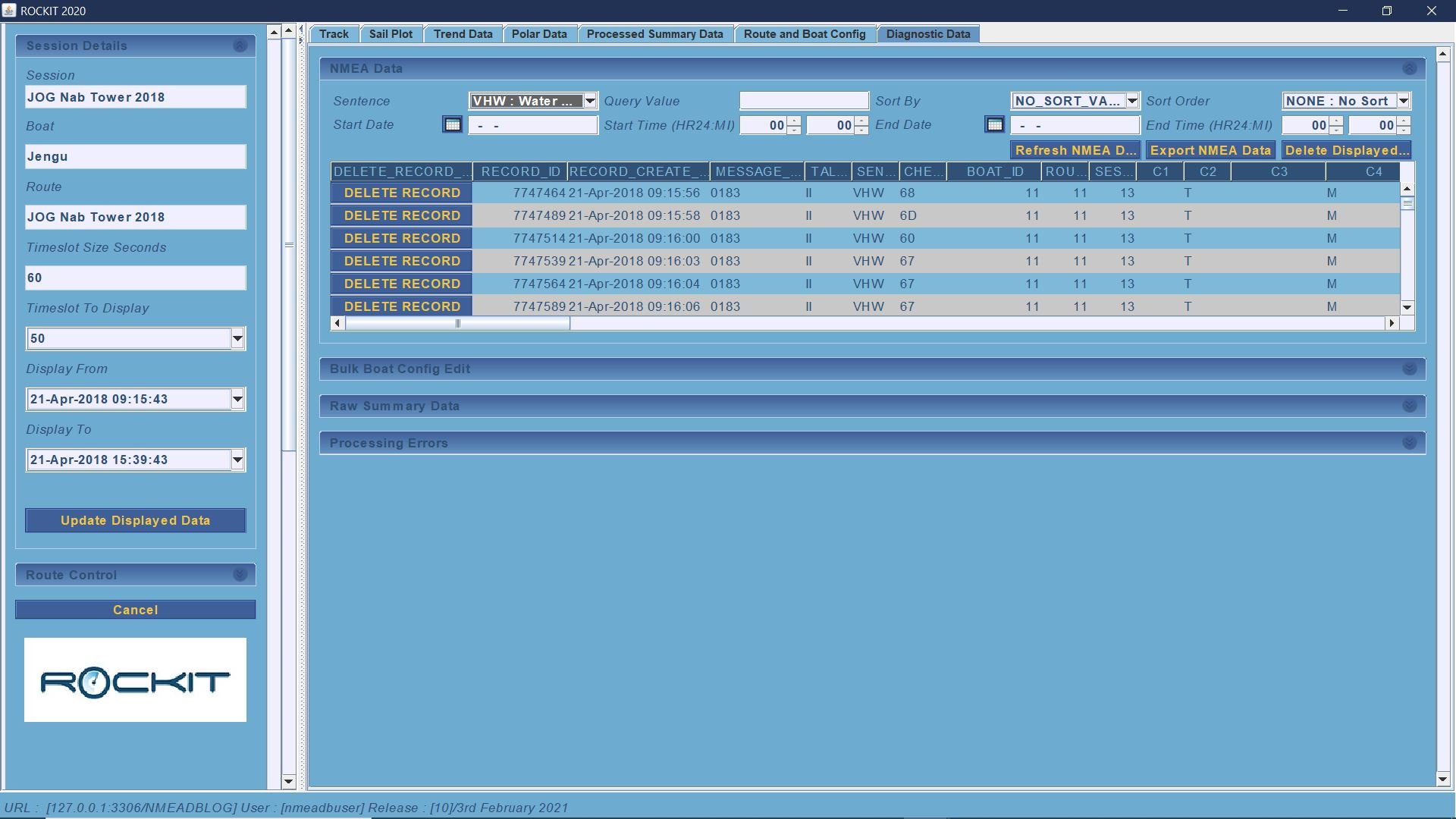
Task: Expand the Processing Errors section
Action: point(1409,443)
